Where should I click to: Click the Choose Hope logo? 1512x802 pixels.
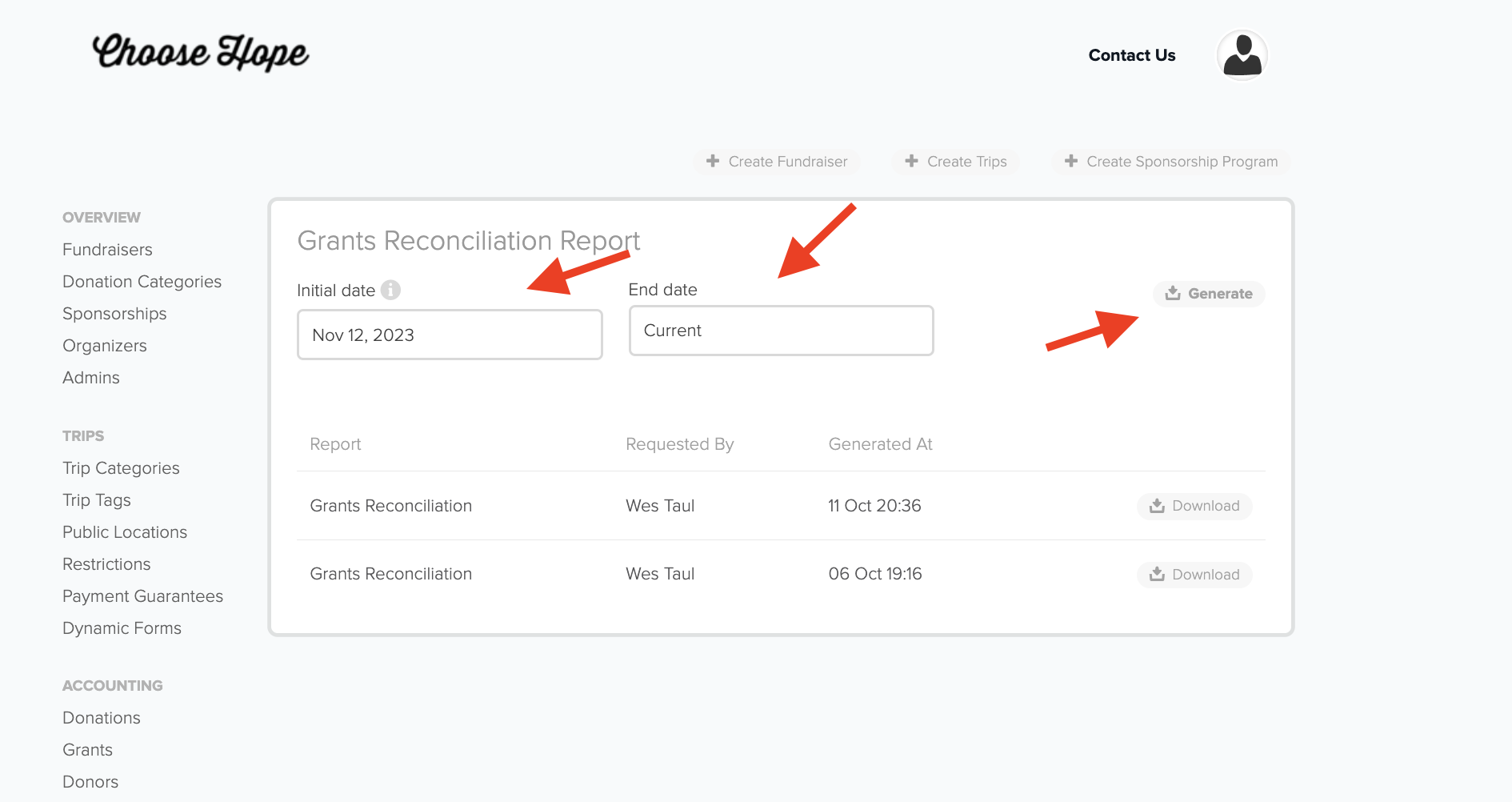pos(200,52)
